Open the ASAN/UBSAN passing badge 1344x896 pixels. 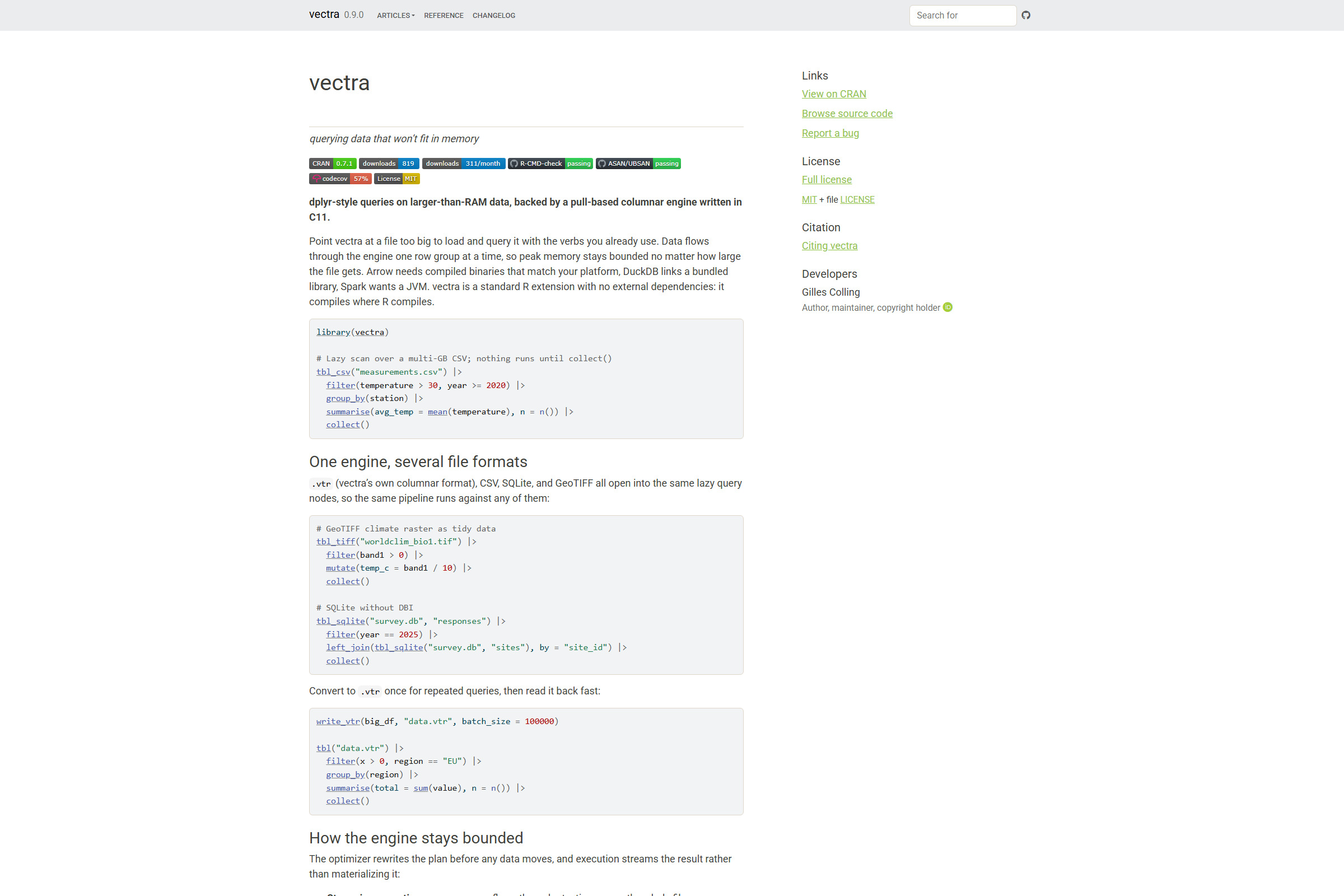(638, 164)
